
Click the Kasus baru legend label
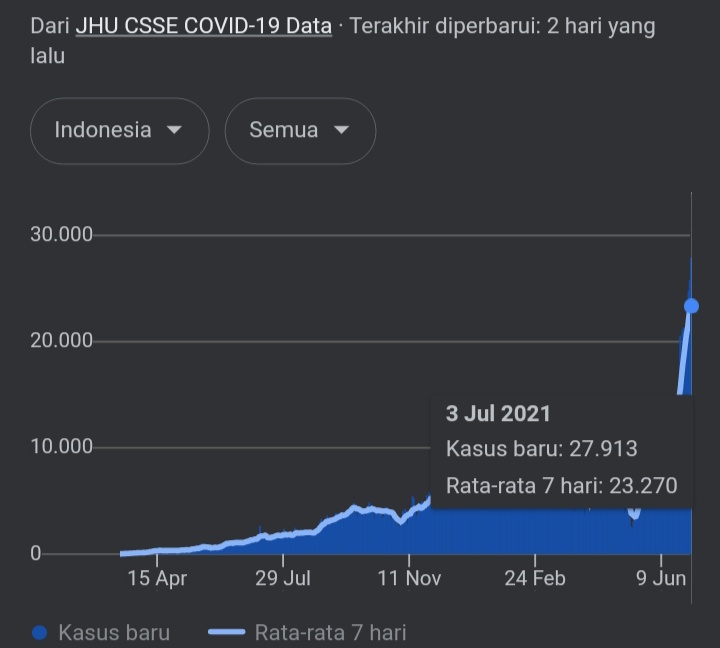point(114,632)
